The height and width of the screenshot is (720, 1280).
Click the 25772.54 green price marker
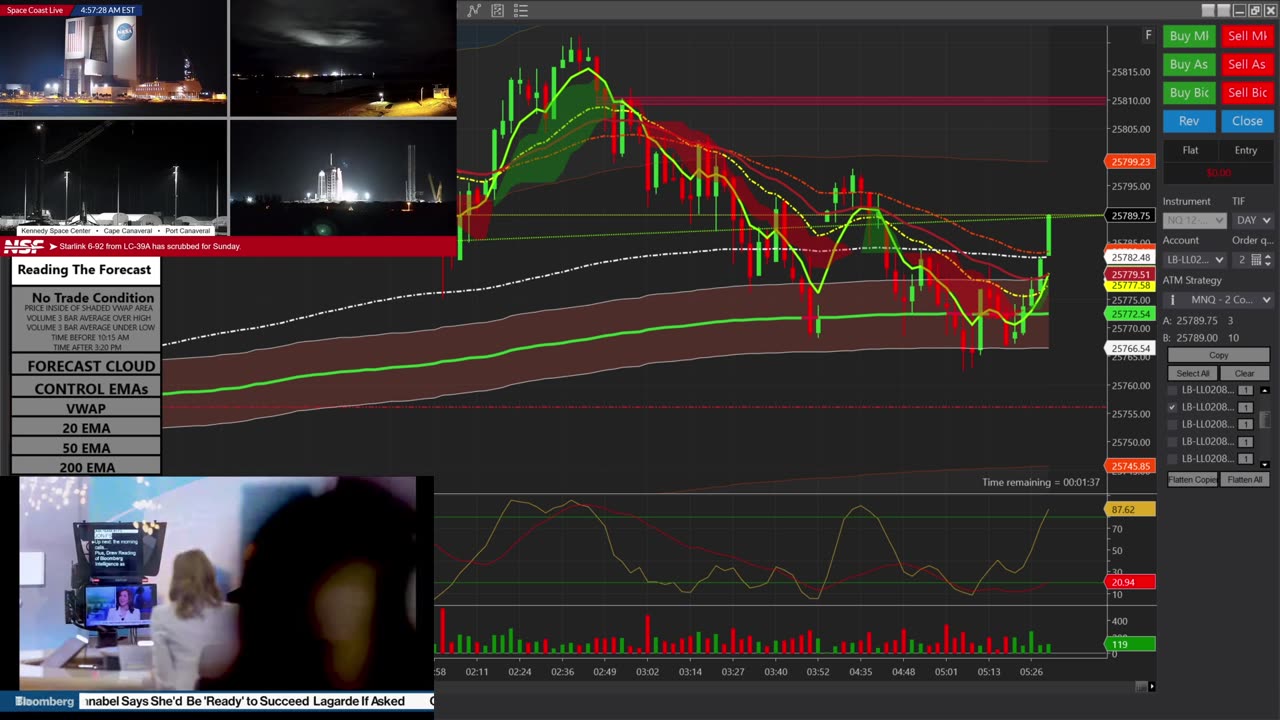1130,314
